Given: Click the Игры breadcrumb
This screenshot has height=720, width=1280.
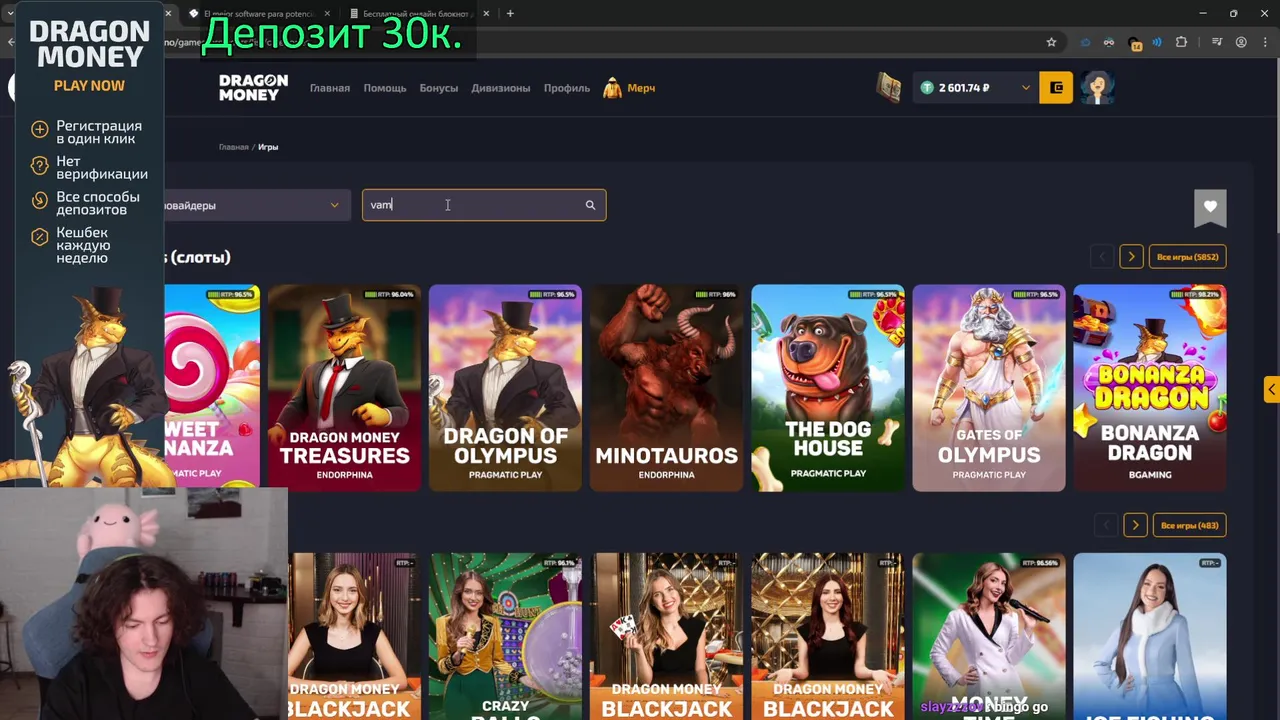Looking at the screenshot, I should 268,147.
